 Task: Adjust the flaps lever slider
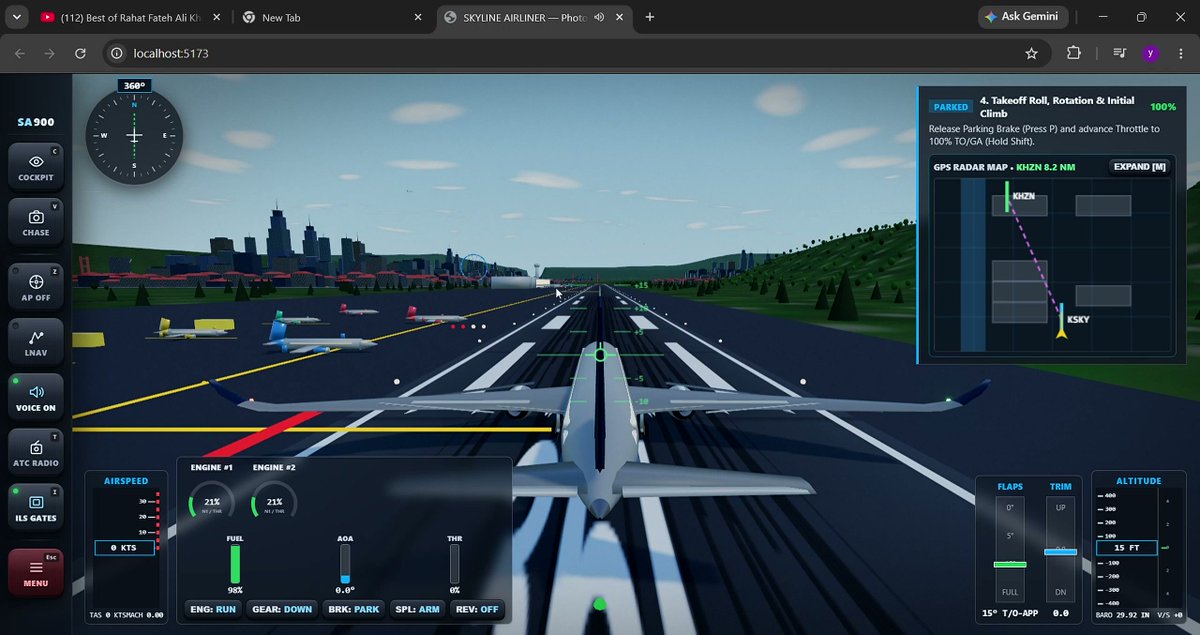1010,564
